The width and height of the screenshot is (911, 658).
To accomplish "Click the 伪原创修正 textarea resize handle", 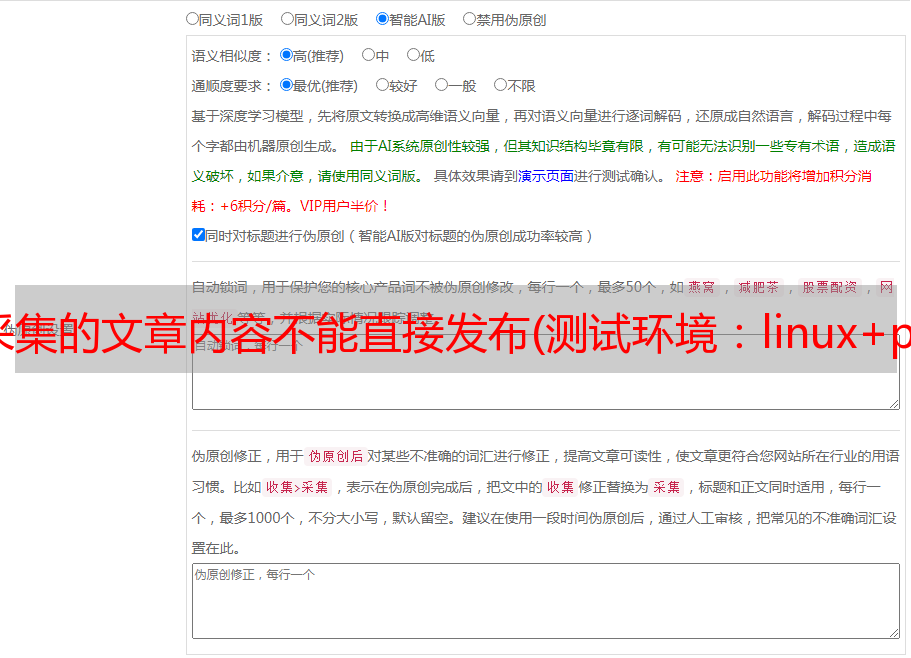I will coord(894,633).
